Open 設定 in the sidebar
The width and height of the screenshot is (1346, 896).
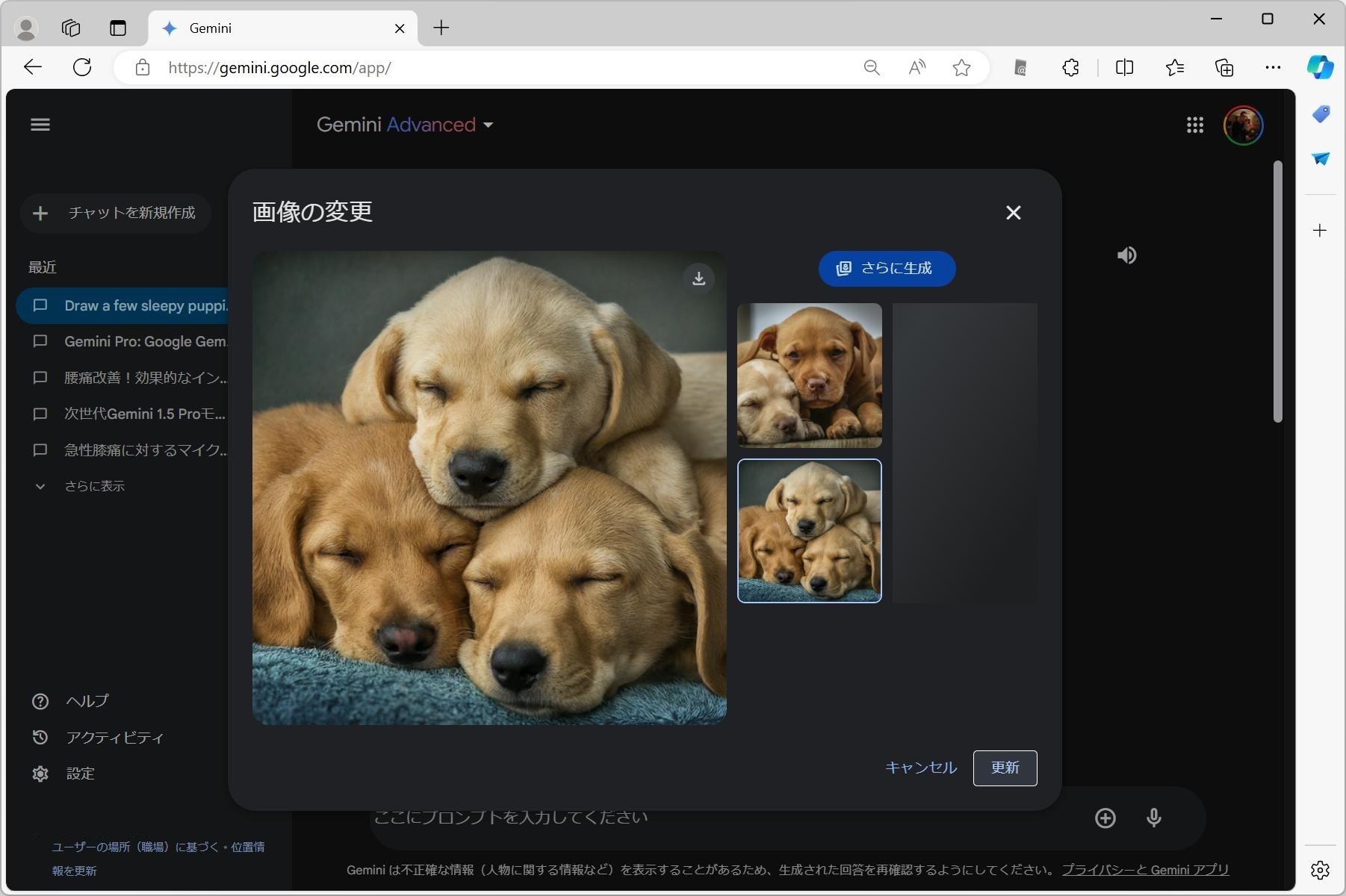tap(63, 774)
